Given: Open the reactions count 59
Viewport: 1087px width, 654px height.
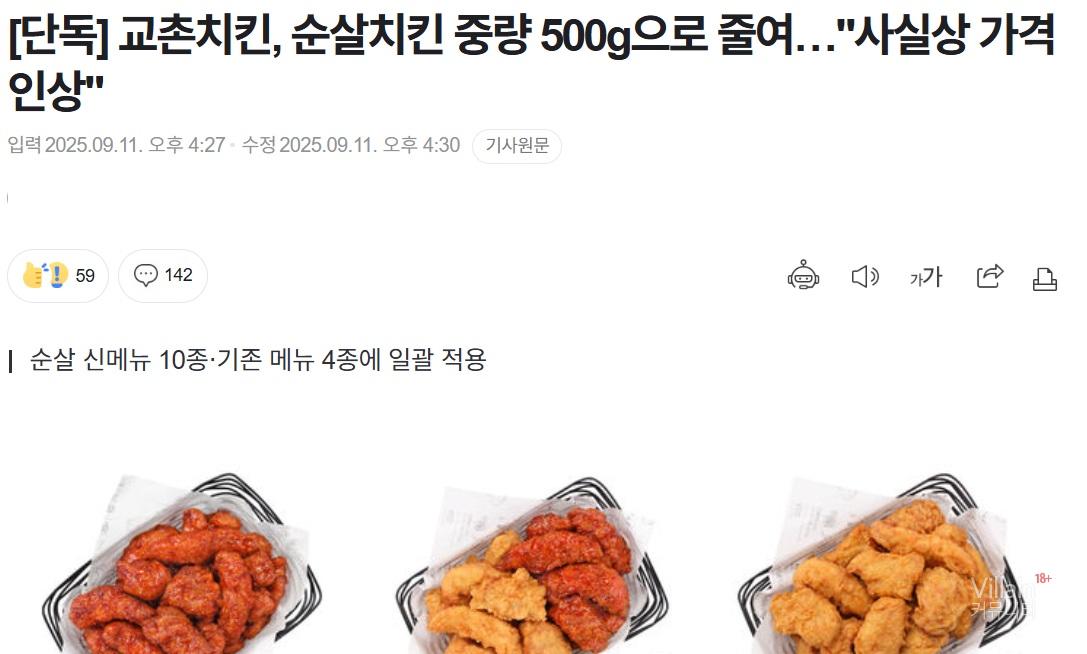Looking at the screenshot, I should (x=85, y=276).
